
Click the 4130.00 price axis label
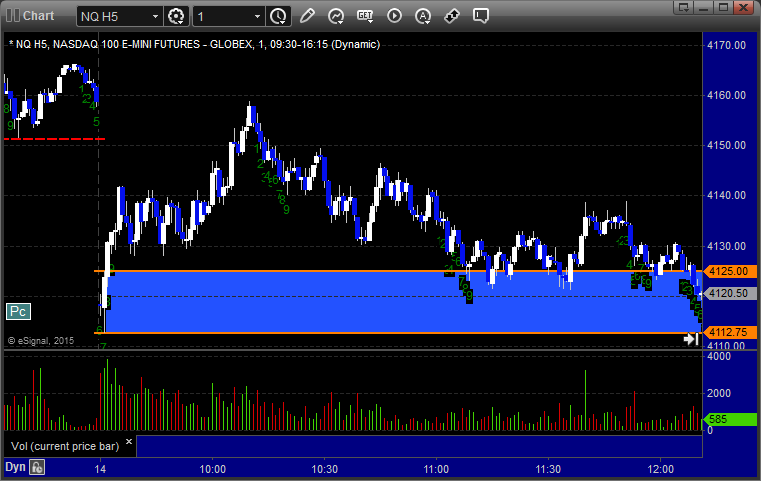[x=726, y=246]
